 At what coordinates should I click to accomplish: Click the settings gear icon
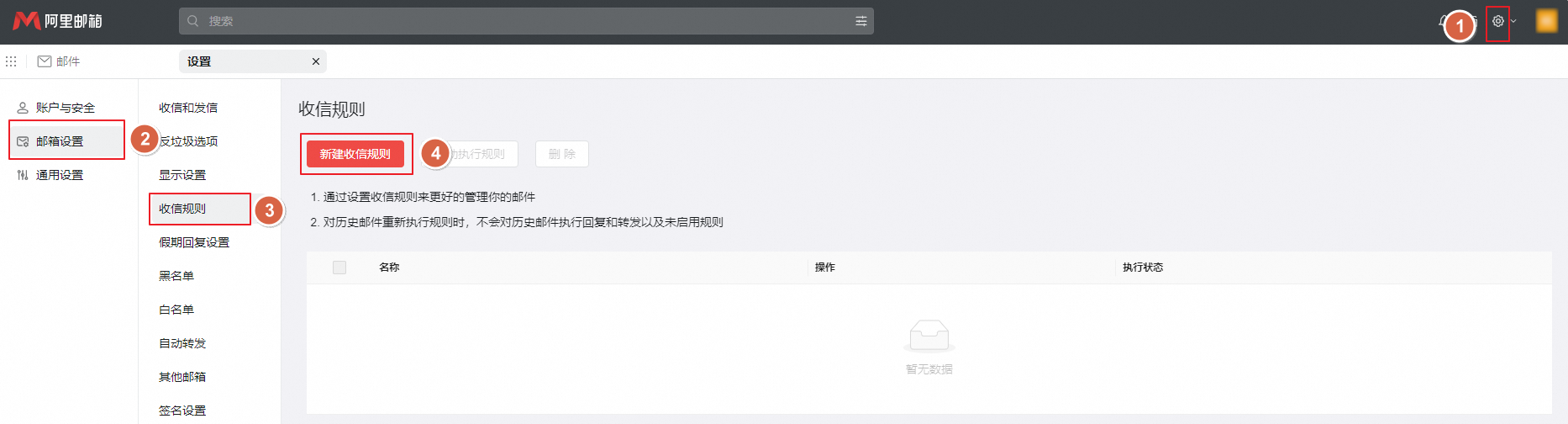[1497, 21]
